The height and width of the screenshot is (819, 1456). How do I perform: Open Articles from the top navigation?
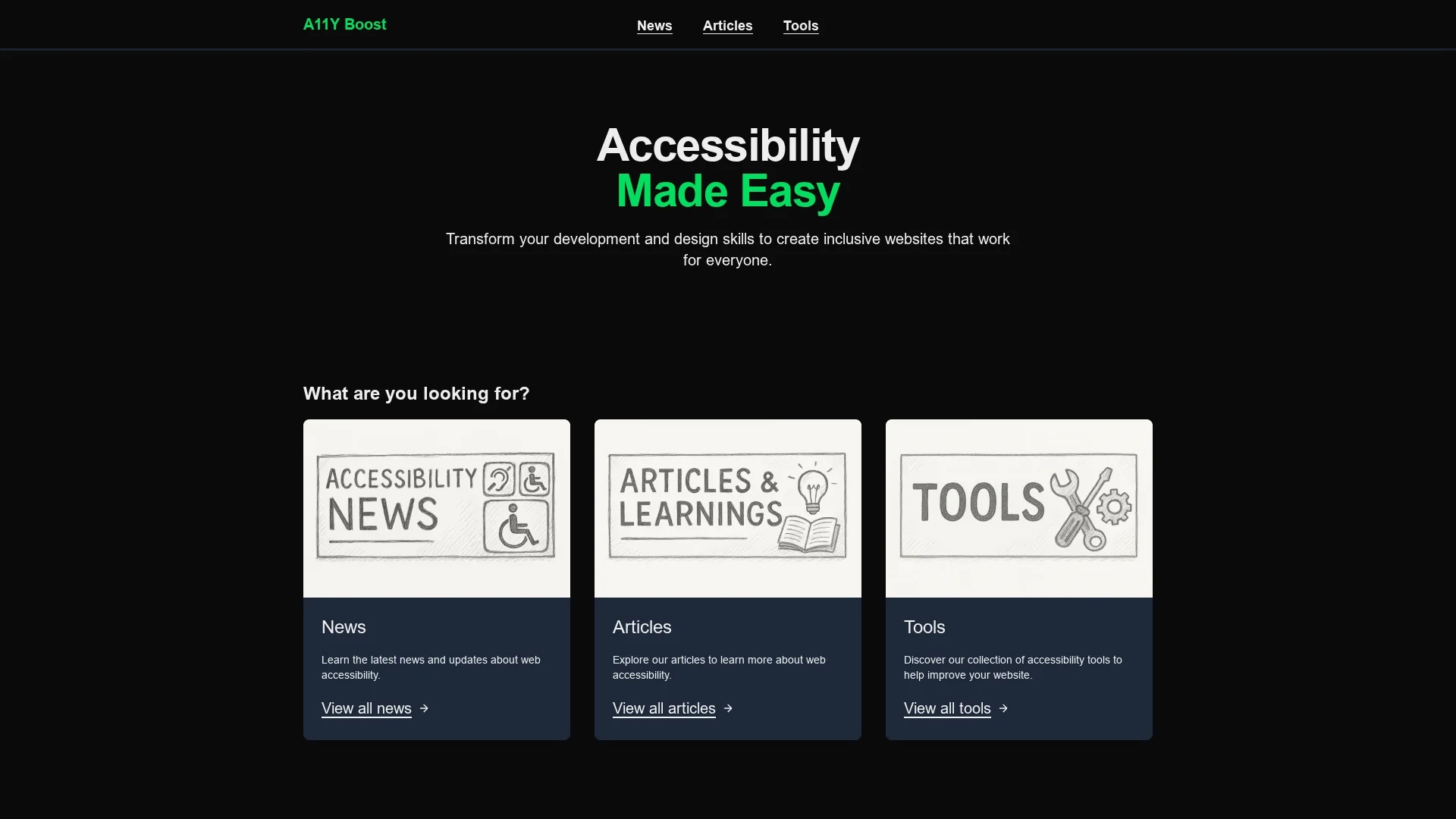(727, 26)
